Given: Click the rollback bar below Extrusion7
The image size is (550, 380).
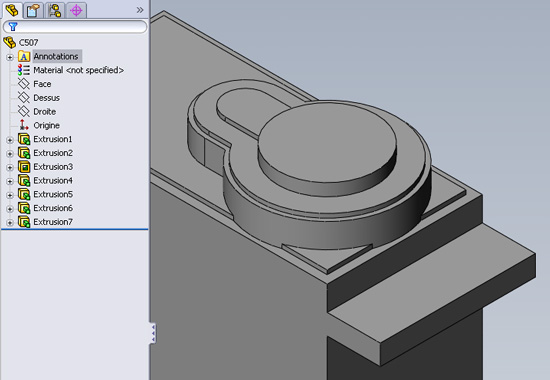Looking at the screenshot, I should (x=75, y=229).
